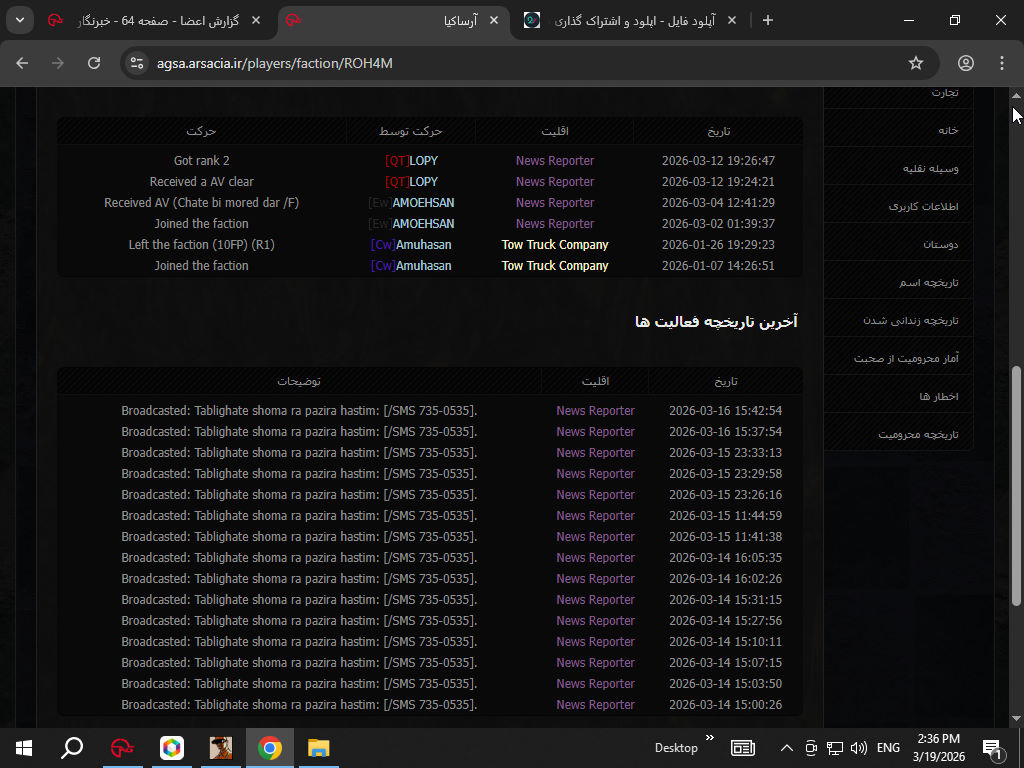Viewport: 1024px width, 768px height.
Task: Open the game character app on taskbar
Action: coord(221,748)
